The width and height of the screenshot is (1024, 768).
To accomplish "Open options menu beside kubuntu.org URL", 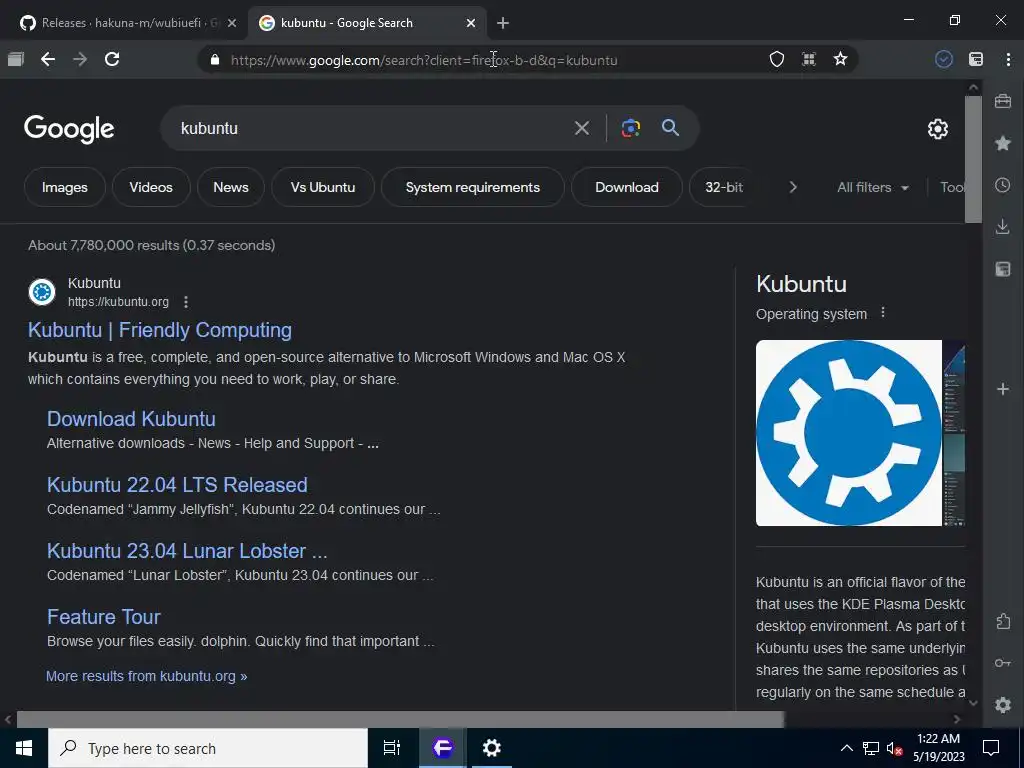I will (186, 302).
